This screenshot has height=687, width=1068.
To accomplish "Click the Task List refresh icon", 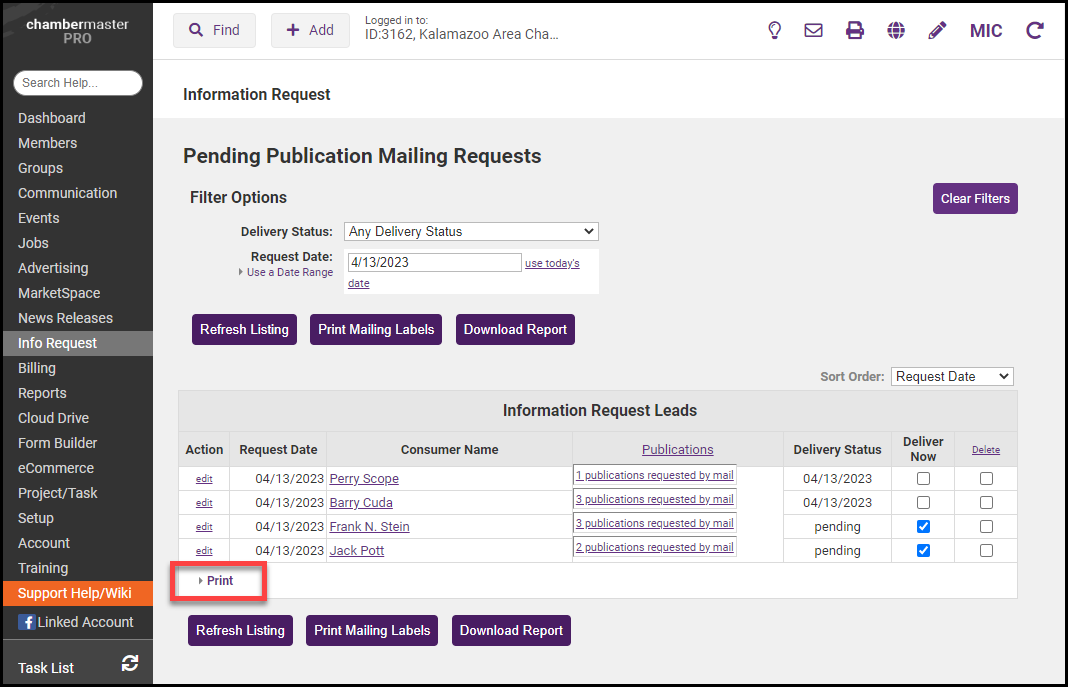I will (x=129, y=663).
